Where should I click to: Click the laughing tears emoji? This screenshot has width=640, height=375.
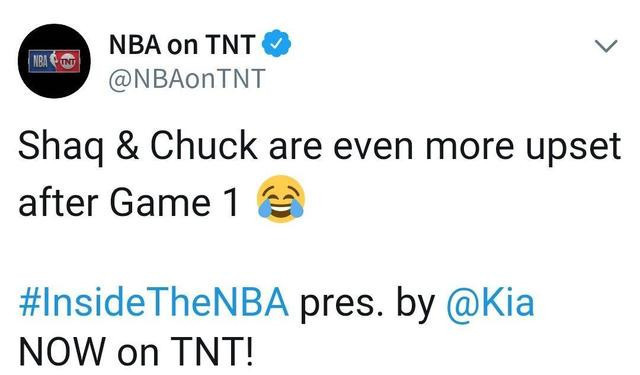pos(280,199)
